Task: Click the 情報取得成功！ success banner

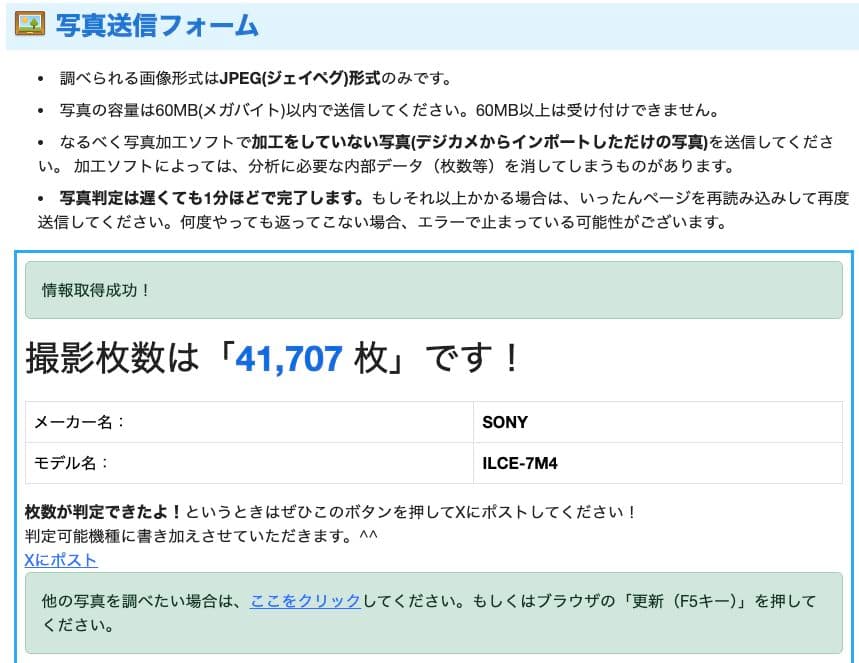Action: [96, 291]
